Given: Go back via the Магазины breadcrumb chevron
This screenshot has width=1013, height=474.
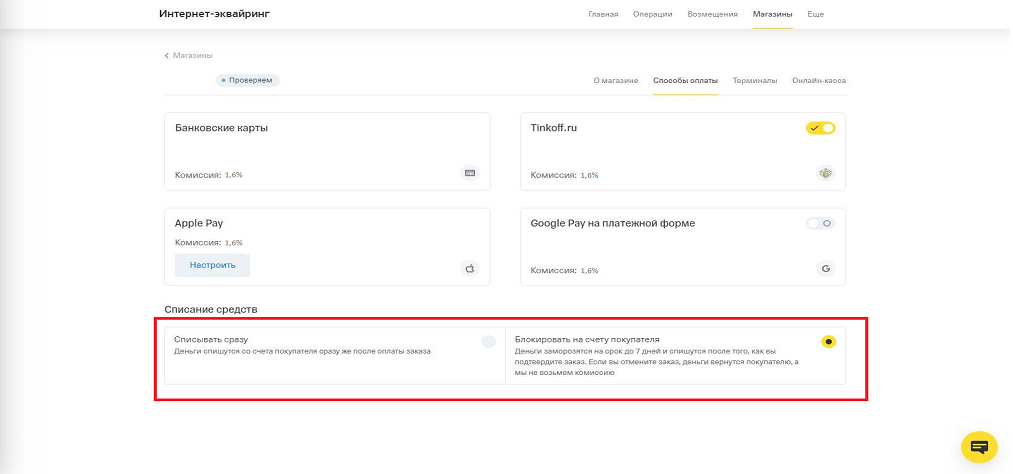Looking at the screenshot, I should click(167, 56).
